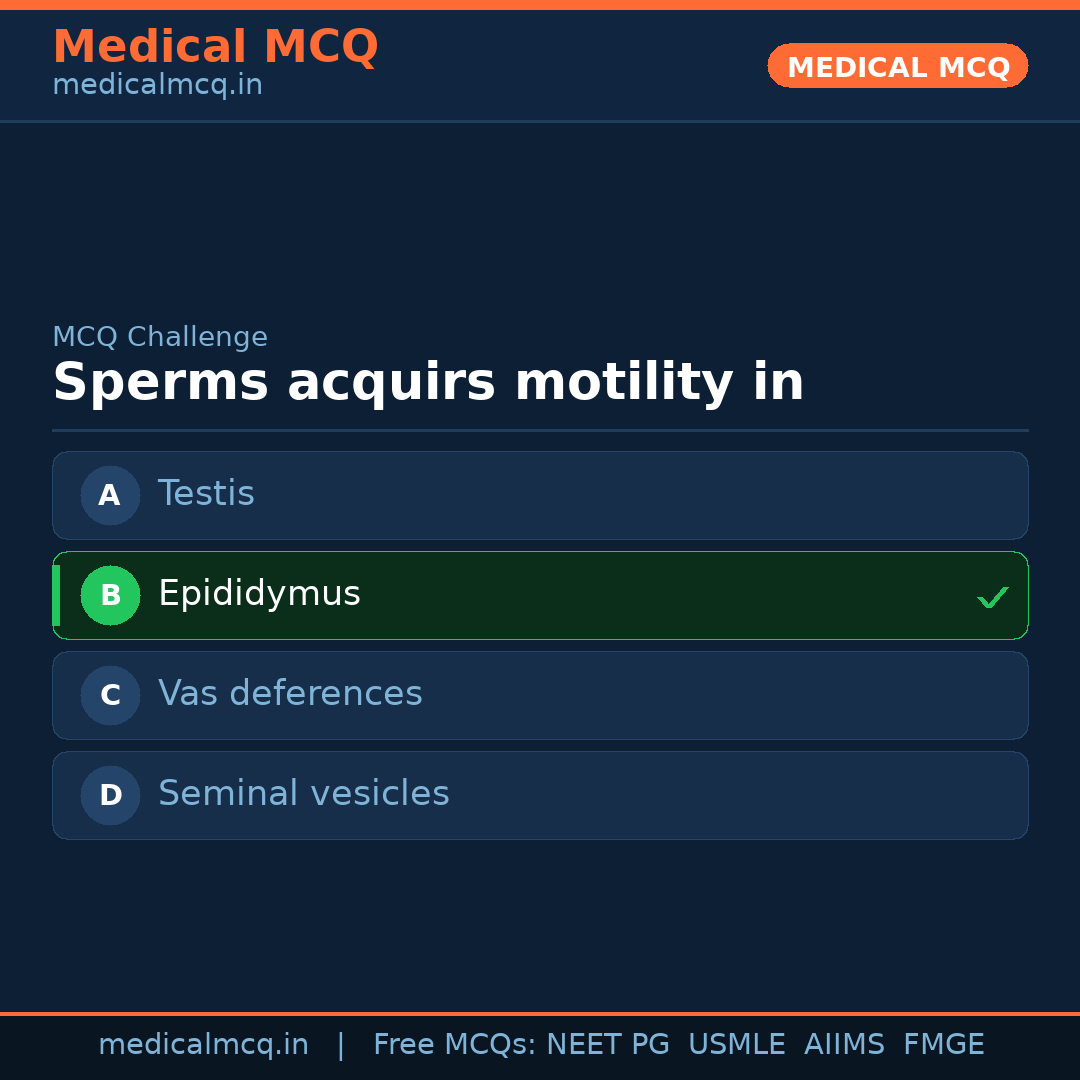Image resolution: width=1080 pixels, height=1080 pixels.
Task: Click the green accent bar on option B
Action: tap(56, 595)
